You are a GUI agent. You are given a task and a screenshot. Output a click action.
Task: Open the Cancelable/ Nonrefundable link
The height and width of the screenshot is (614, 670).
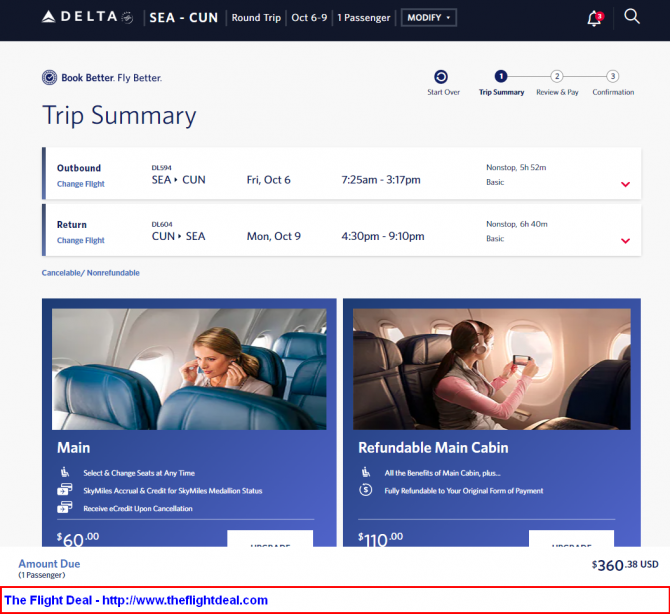91,273
